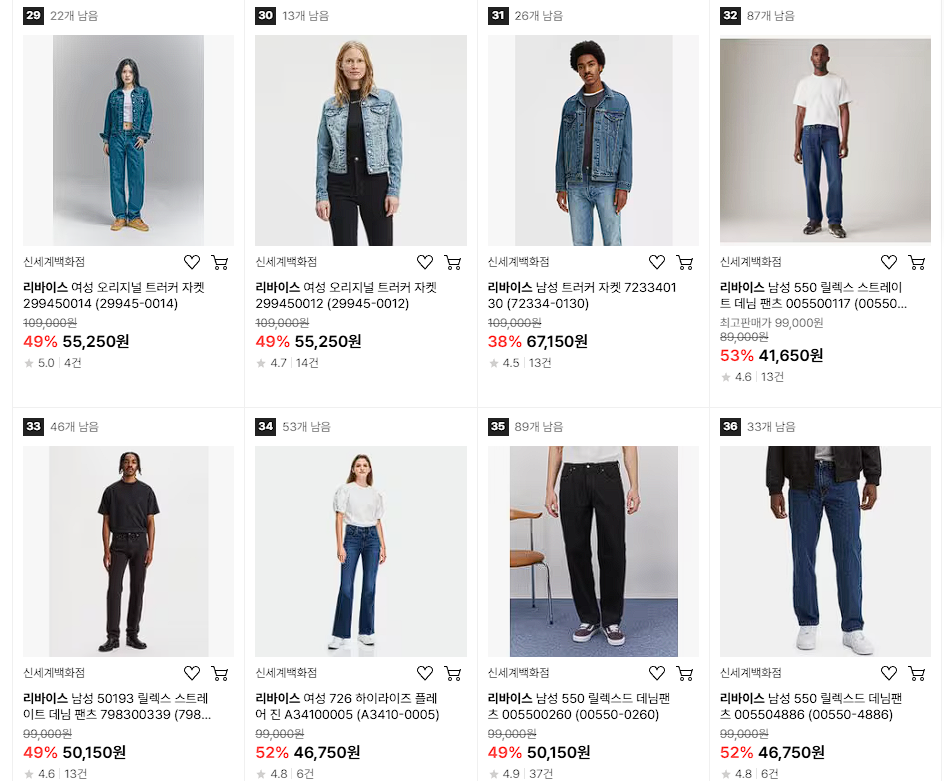
Task: Click 신세계백화점 store label above item 33
Action: coord(54,673)
